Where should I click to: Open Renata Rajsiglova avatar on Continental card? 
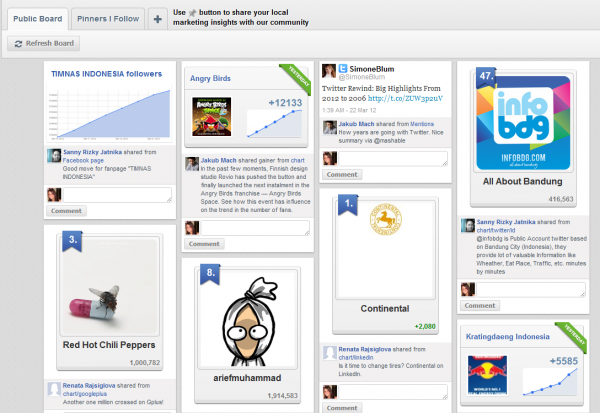330,353
